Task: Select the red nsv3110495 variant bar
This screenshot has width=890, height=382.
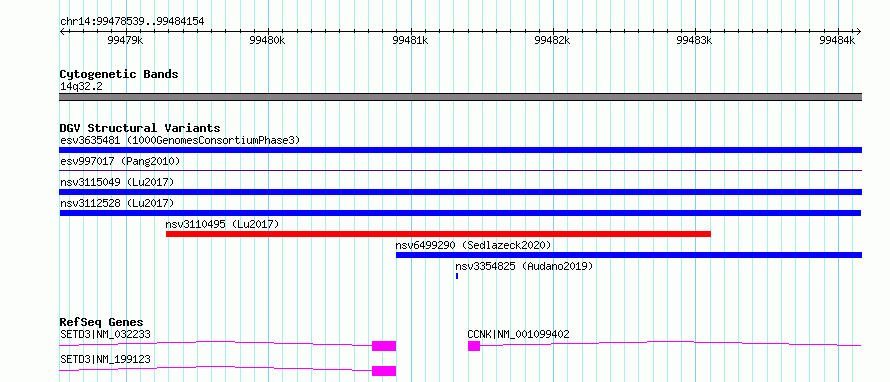Action: [x=438, y=234]
